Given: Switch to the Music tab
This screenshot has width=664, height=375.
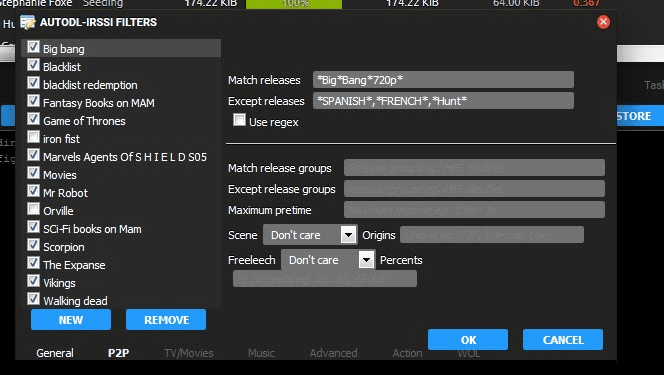Looking at the screenshot, I should [x=261, y=353].
